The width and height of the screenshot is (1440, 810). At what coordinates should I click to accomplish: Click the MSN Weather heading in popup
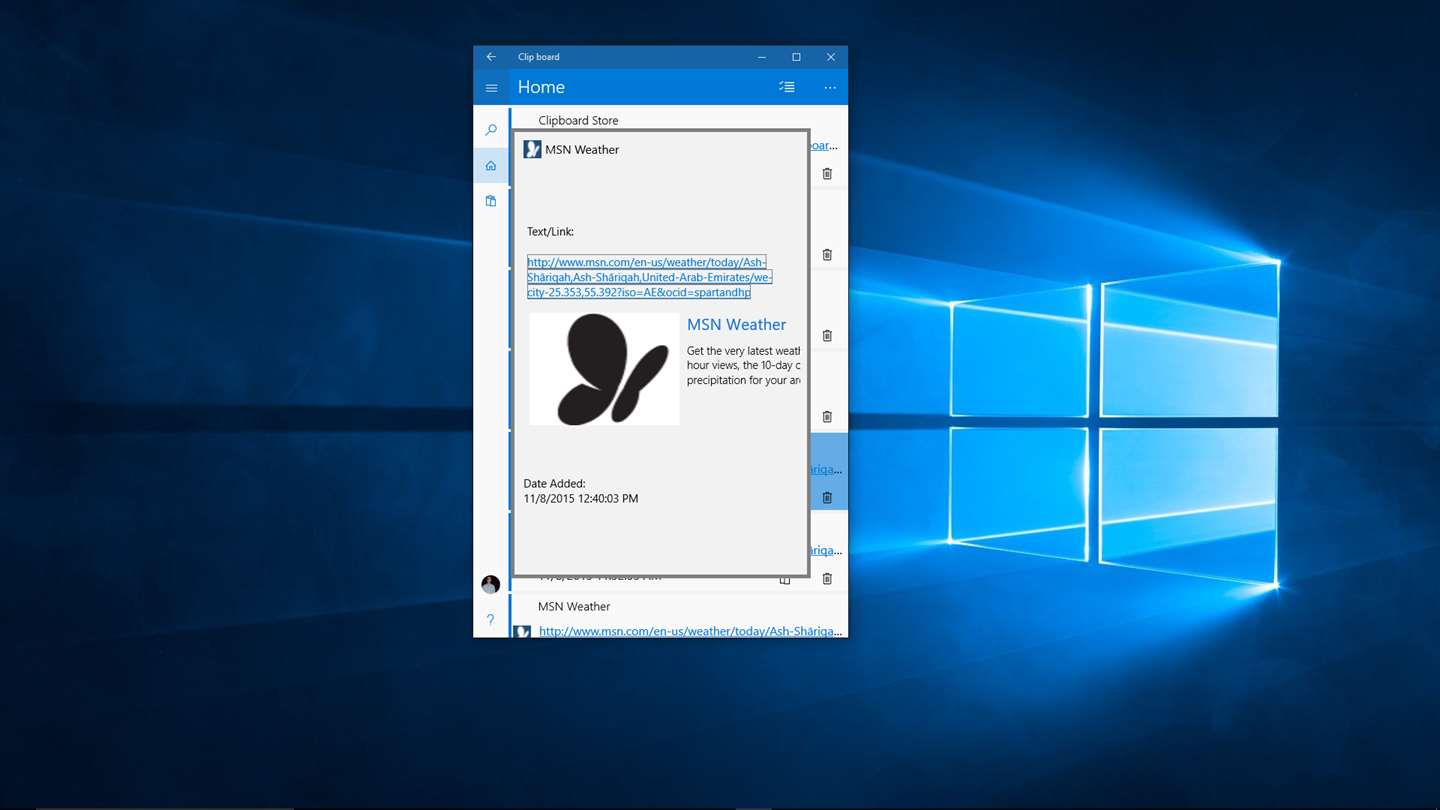click(582, 149)
